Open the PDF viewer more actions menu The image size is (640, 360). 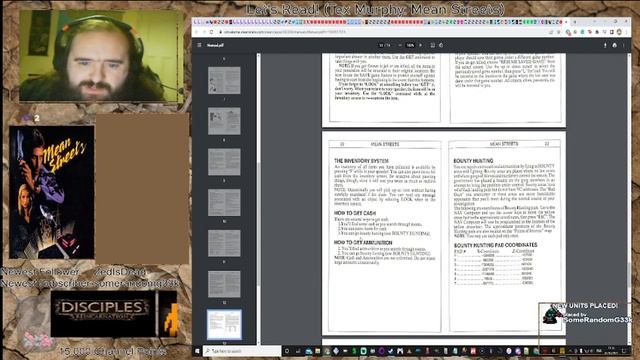(624, 45)
